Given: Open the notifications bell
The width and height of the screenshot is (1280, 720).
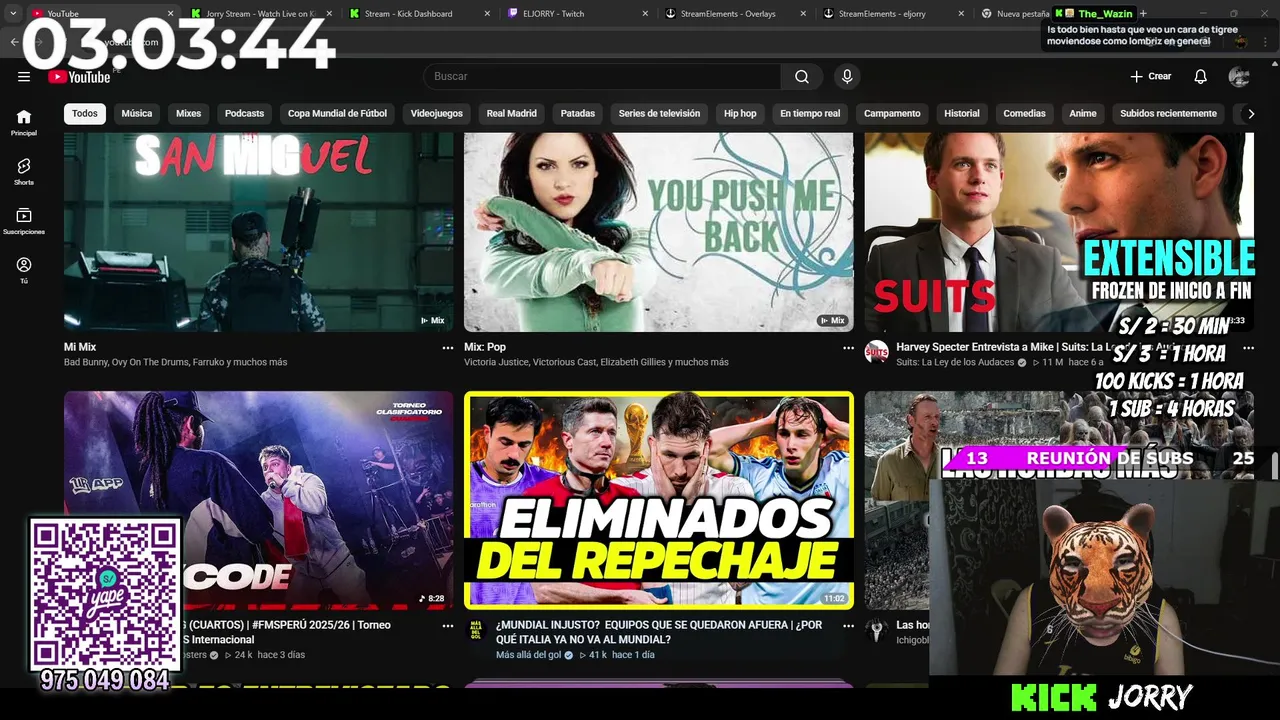Looking at the screenshot, I should (x=1200, y=77).
